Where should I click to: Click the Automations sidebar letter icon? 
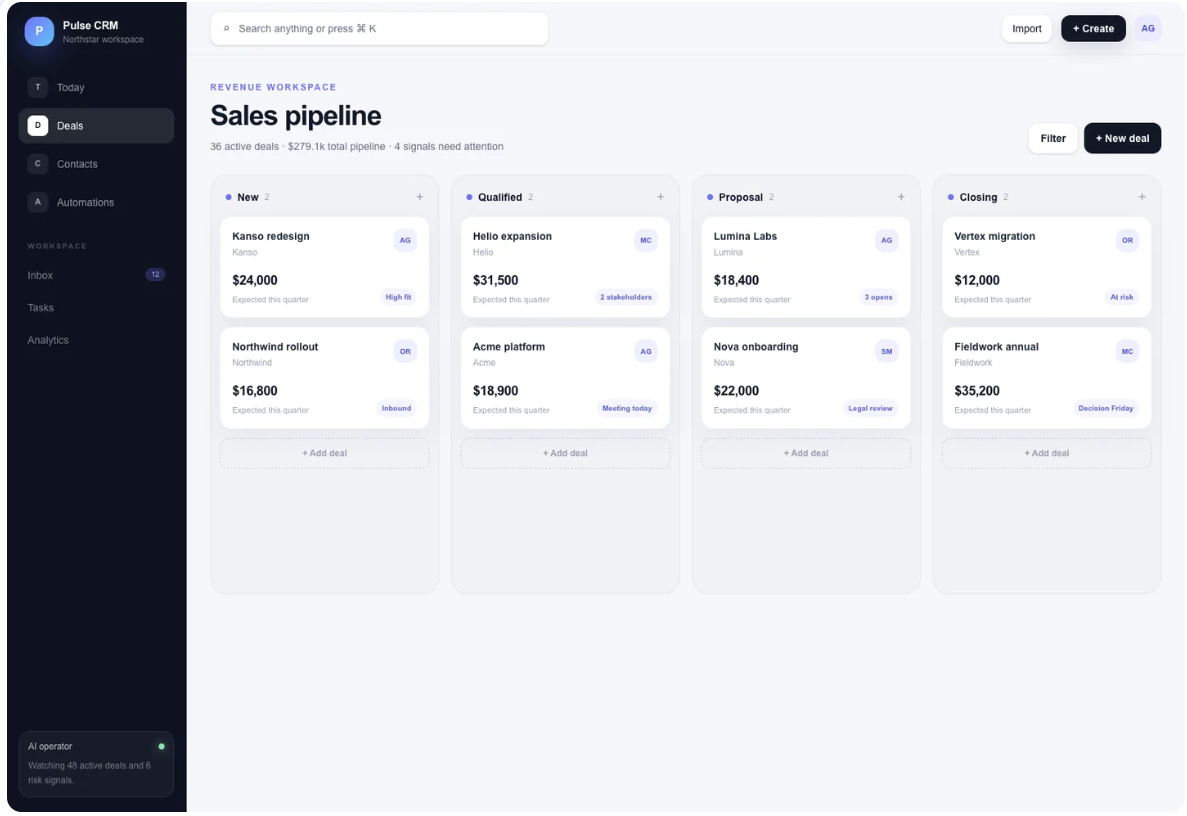tap(38, 202)
